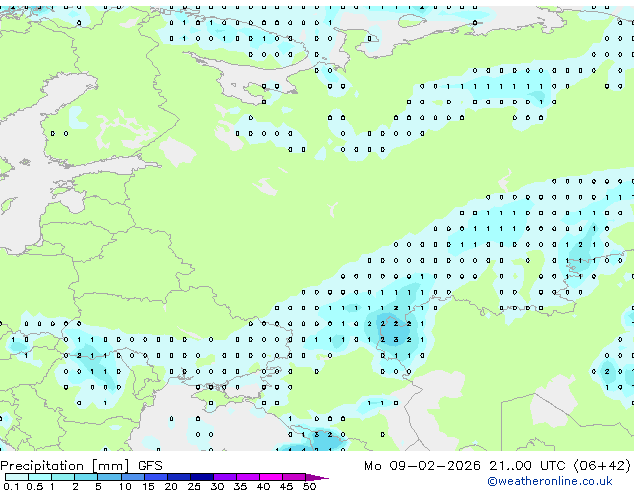Click the "25" legend value
This screenshot has height=490, width=634.
pos(194,486)
